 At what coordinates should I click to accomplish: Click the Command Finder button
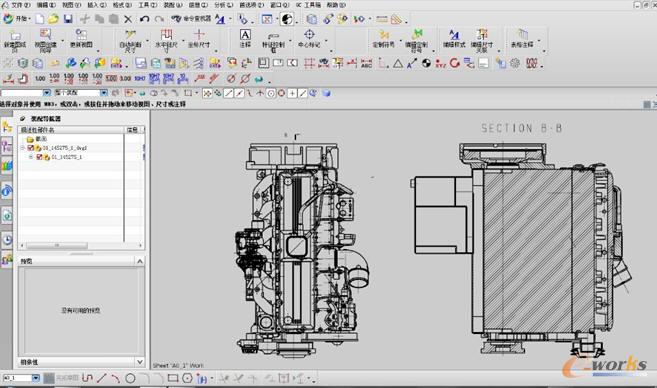click(x=191, y=19)
